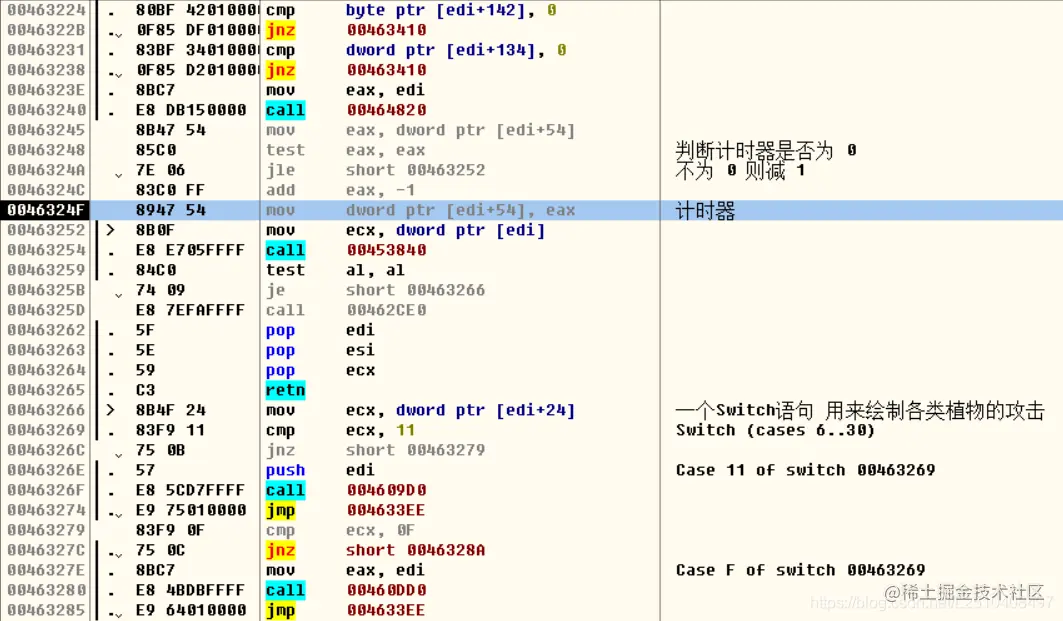Click cmp ecx, 11 instruction
1063x621 pixels.
tap(340, 430)
